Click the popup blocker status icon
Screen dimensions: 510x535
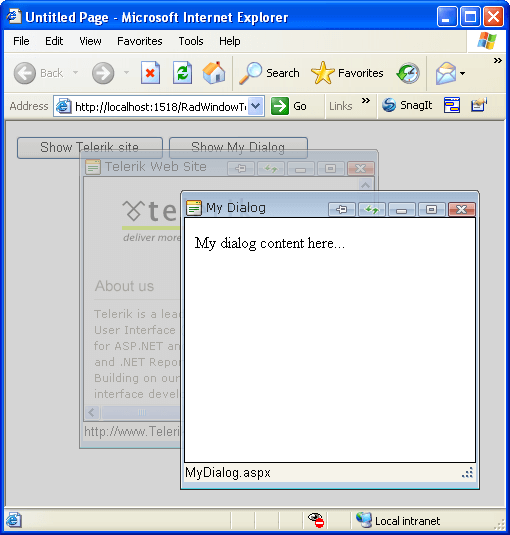pos(316,520)
